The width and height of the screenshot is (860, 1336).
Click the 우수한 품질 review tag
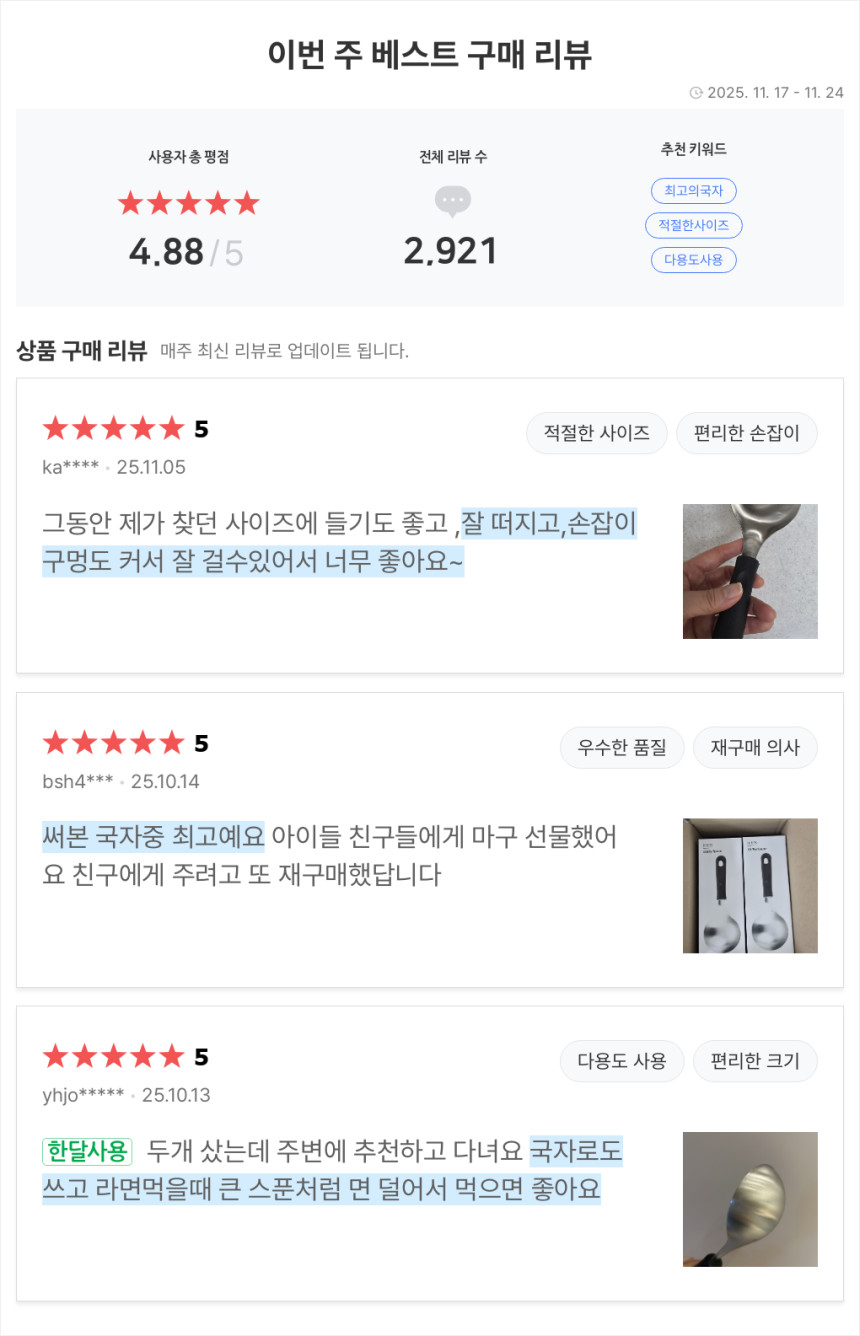coord(622,747)
